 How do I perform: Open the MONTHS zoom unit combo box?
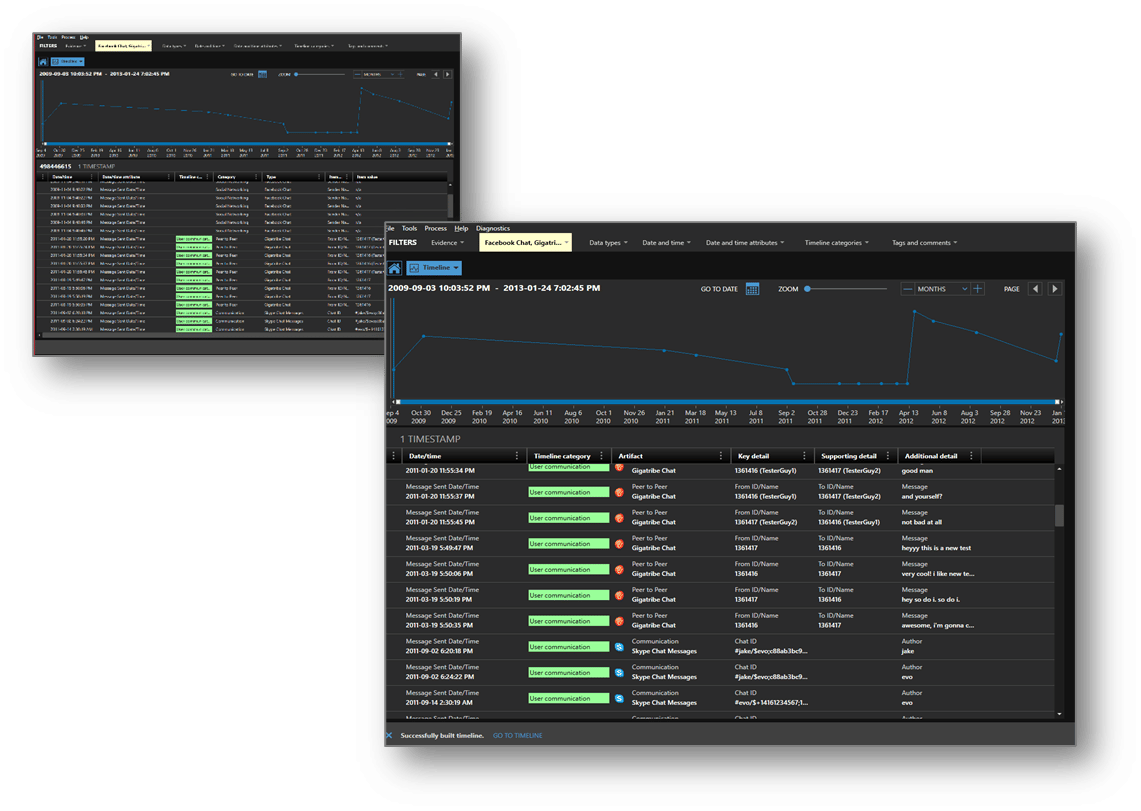[942, 289]
